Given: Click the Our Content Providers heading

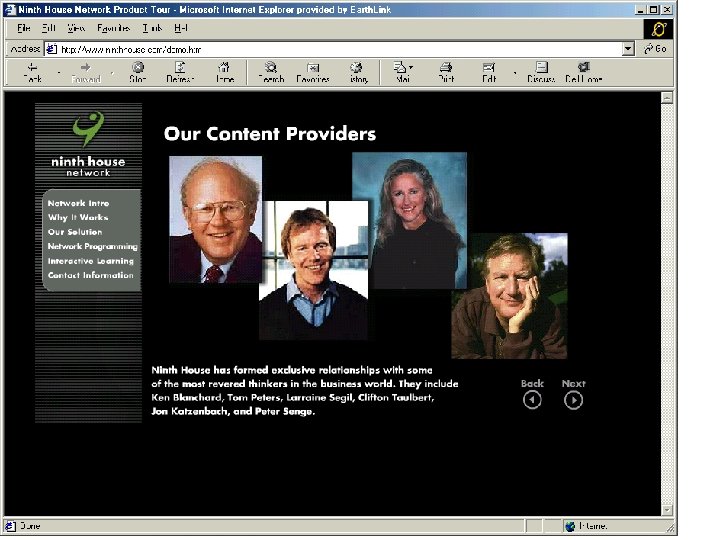Looking at the screenshot, I should pos(270,134).
